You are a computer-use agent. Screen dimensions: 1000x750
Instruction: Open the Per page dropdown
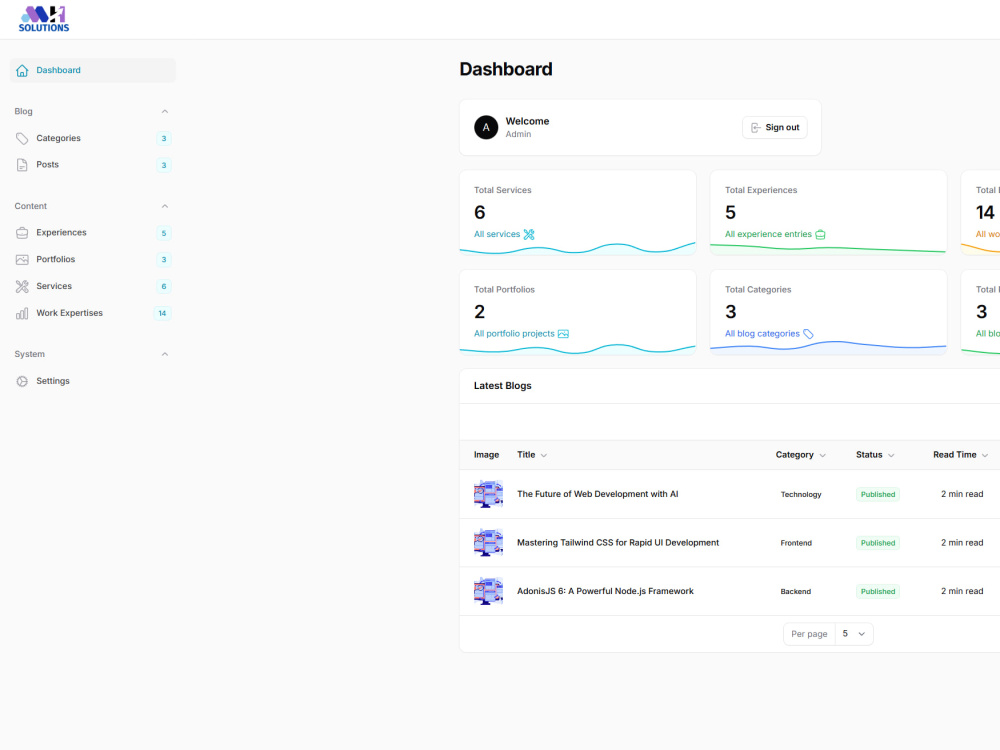click(x=854, y=634)
